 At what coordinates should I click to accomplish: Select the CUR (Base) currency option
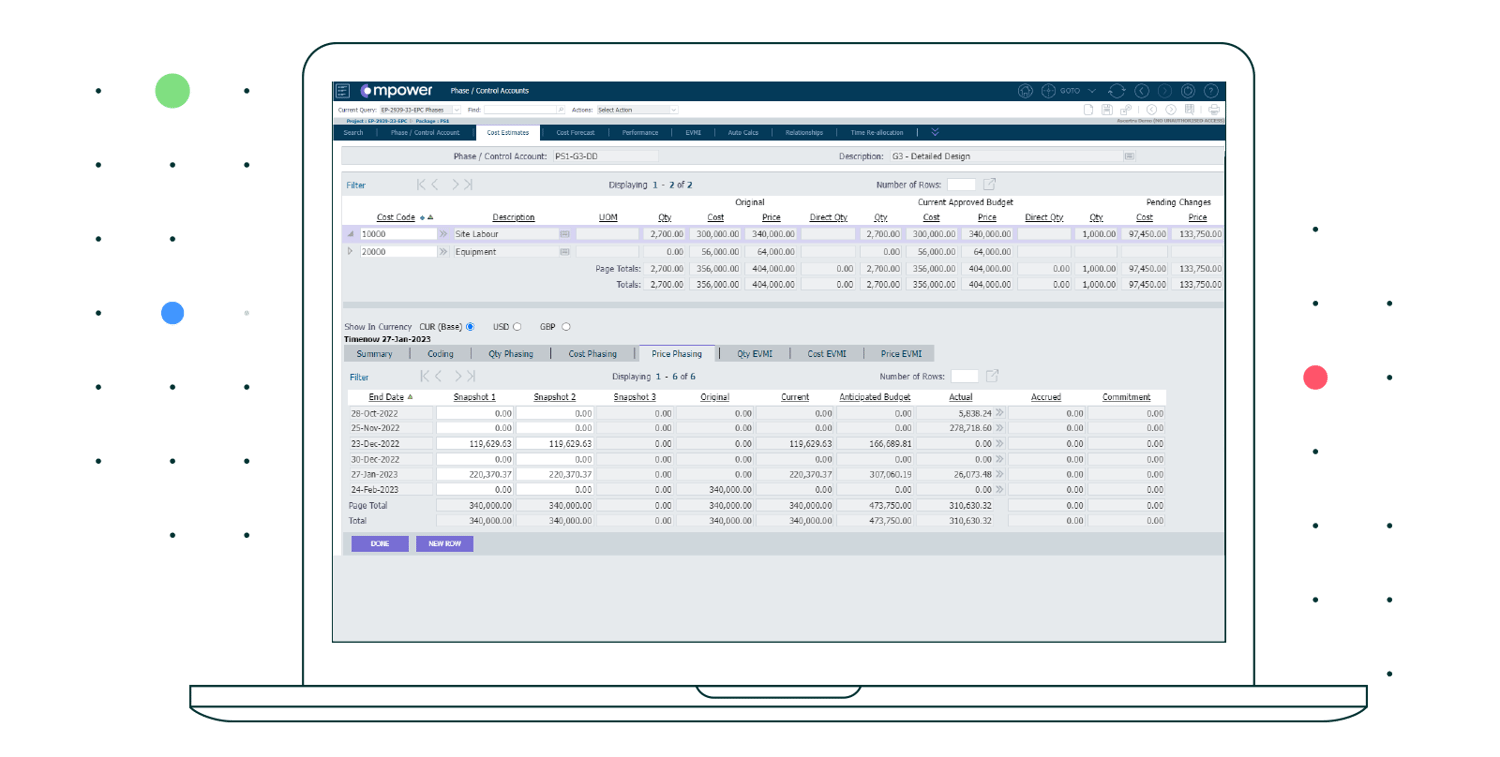coord(470,326)
